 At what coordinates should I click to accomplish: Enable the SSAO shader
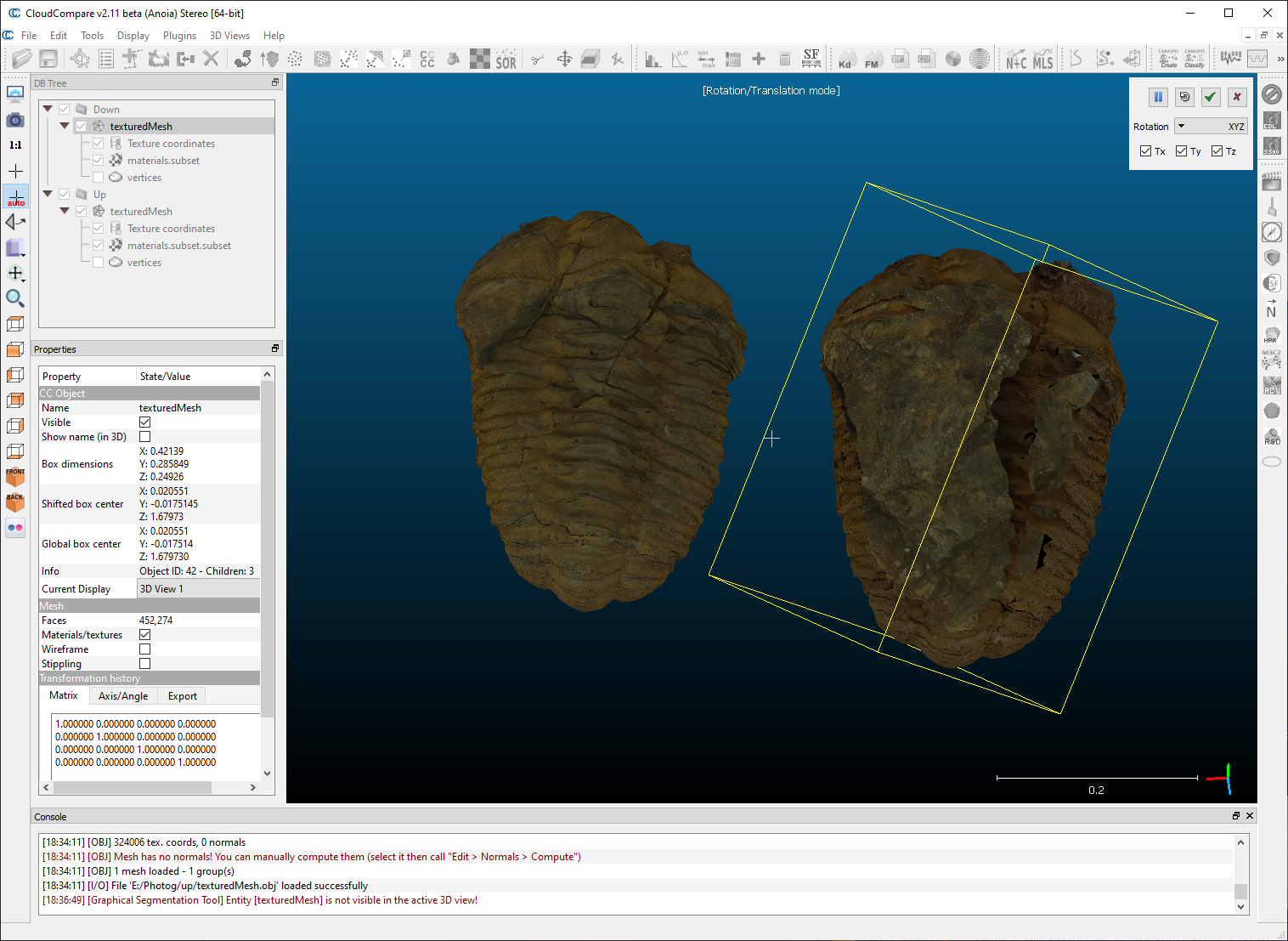1272,146
